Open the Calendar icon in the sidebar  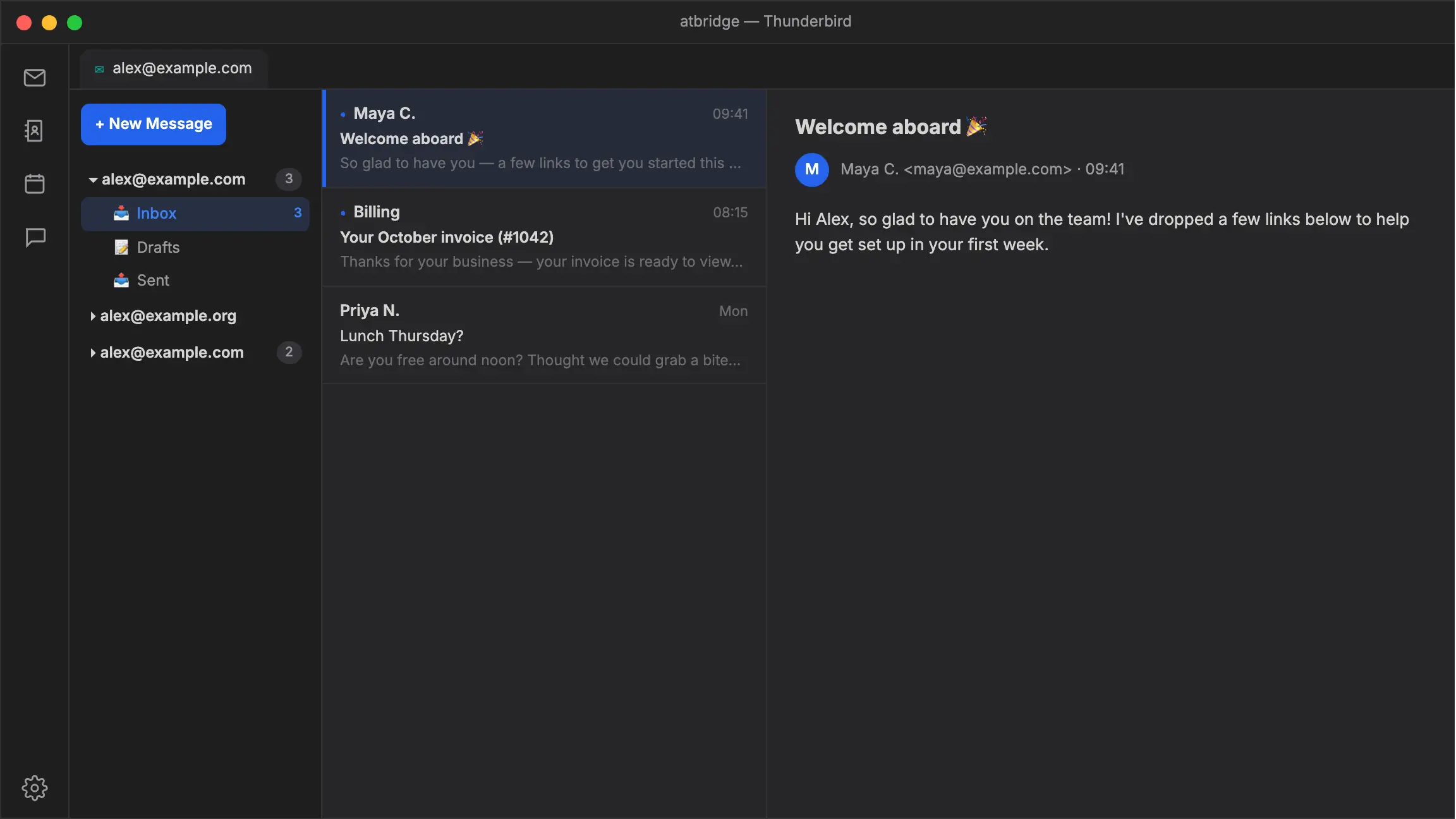point(35,184)
